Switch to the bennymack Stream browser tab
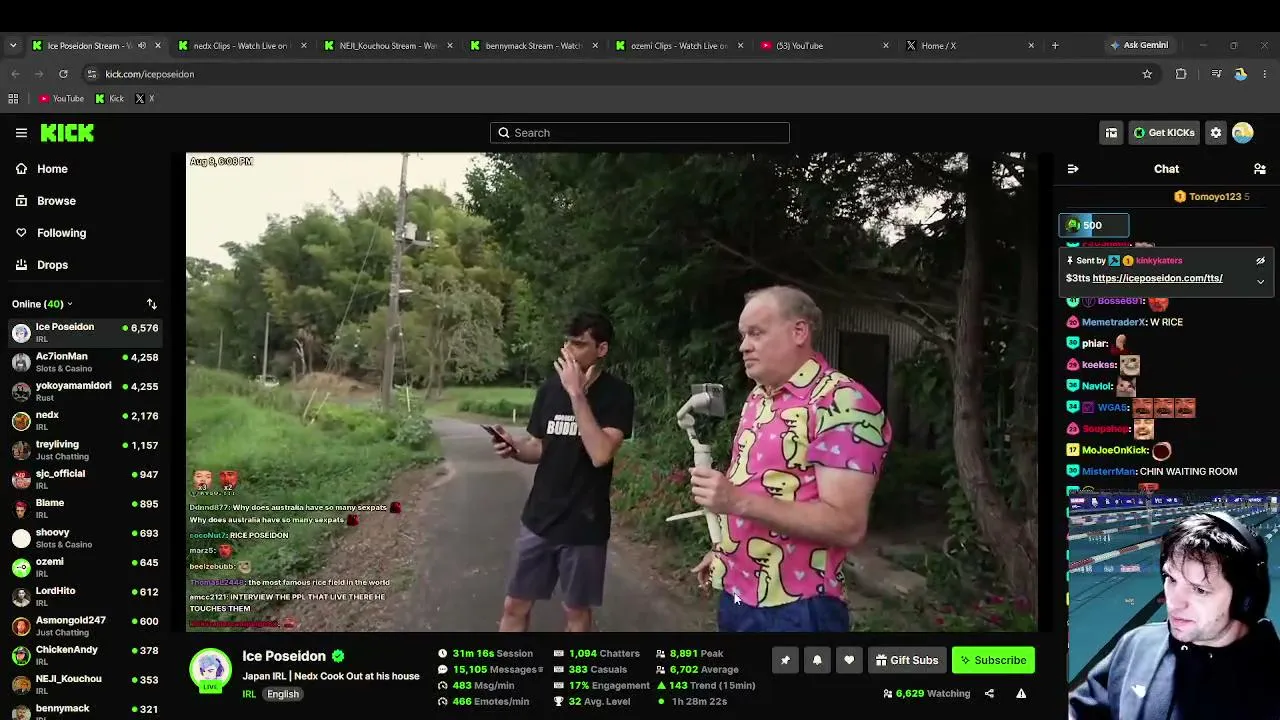The image size is (1280, 720). 533,45
